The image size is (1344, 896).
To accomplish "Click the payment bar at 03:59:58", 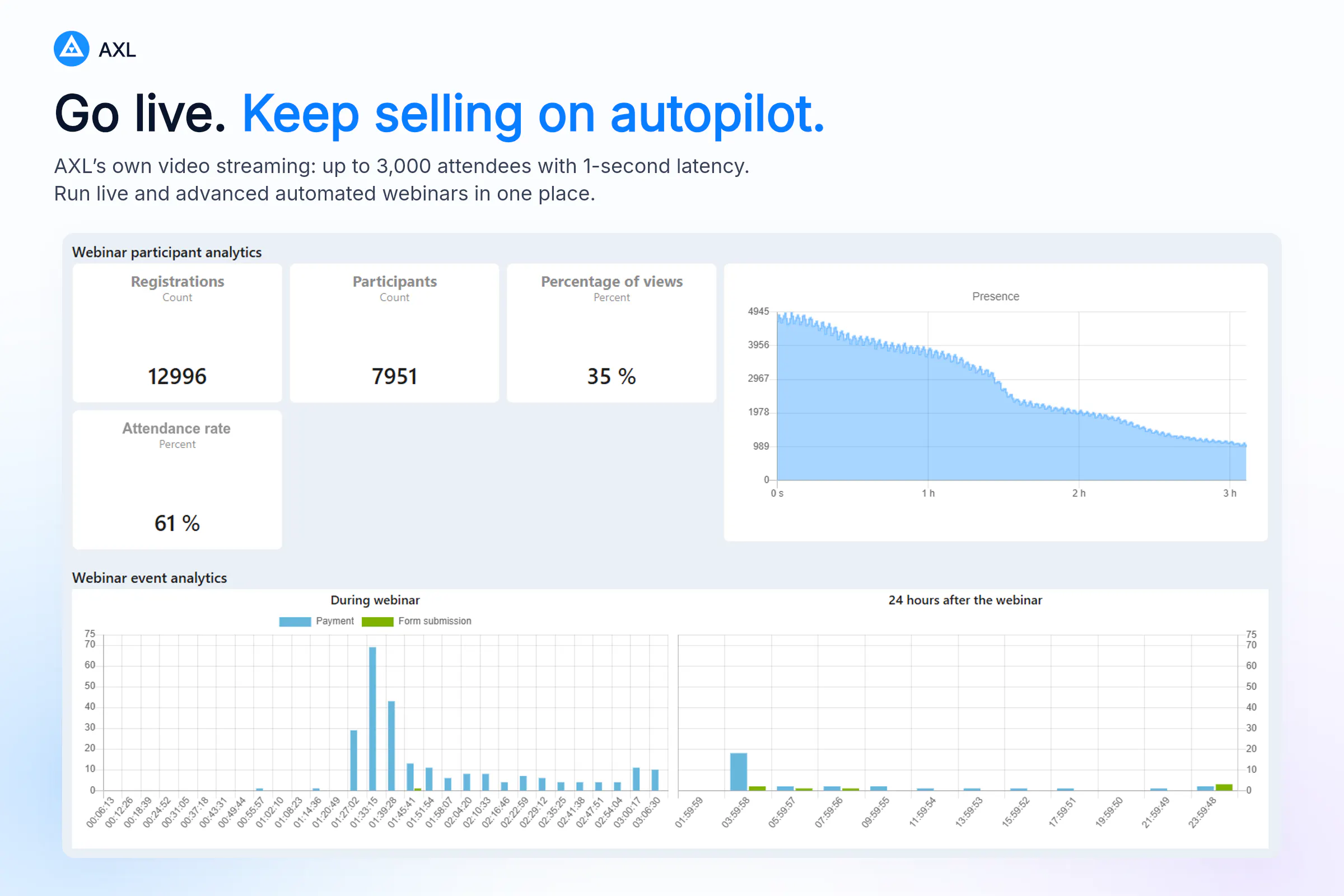I will 739,772.
